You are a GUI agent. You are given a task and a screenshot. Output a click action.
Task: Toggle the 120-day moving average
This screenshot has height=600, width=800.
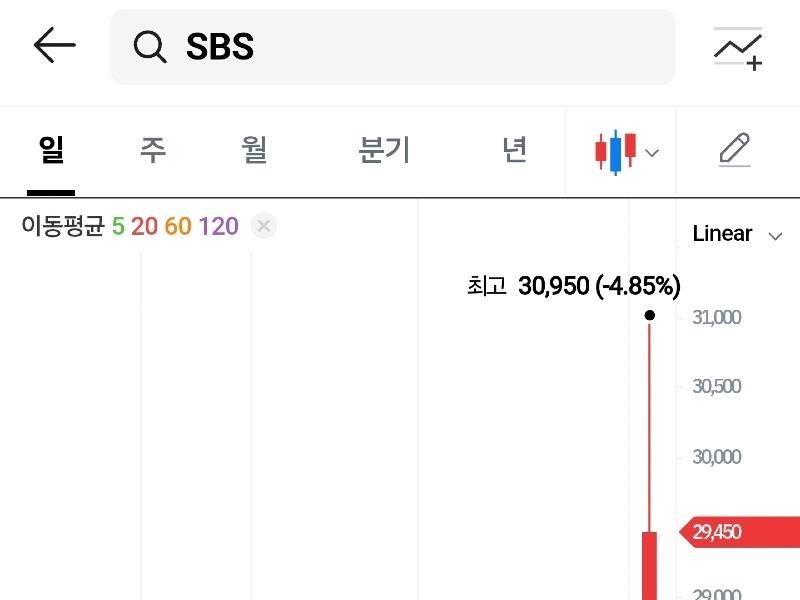(x=218, y=227)
